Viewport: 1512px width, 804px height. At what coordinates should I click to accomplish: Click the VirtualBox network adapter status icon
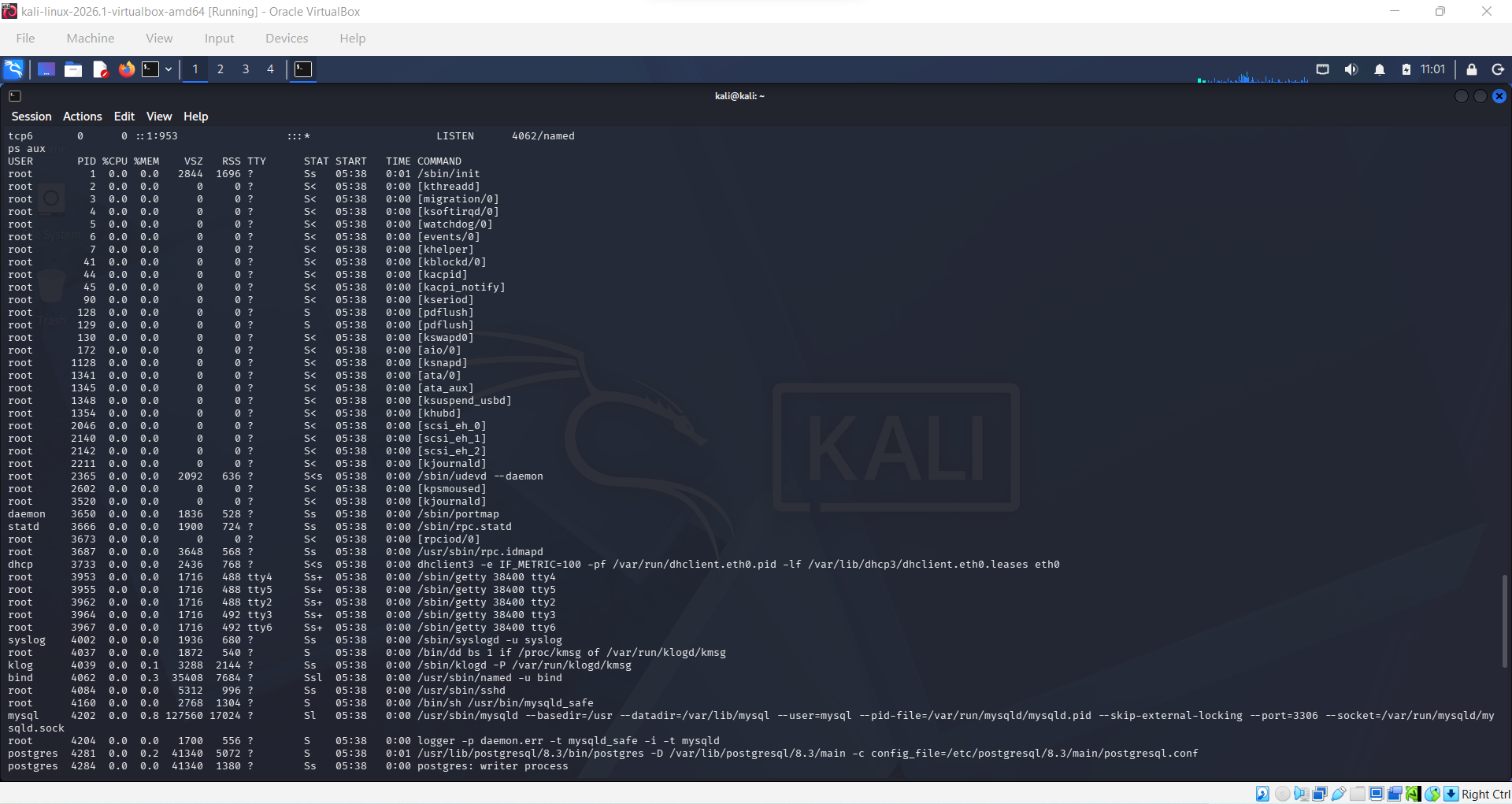(1320, 794)
